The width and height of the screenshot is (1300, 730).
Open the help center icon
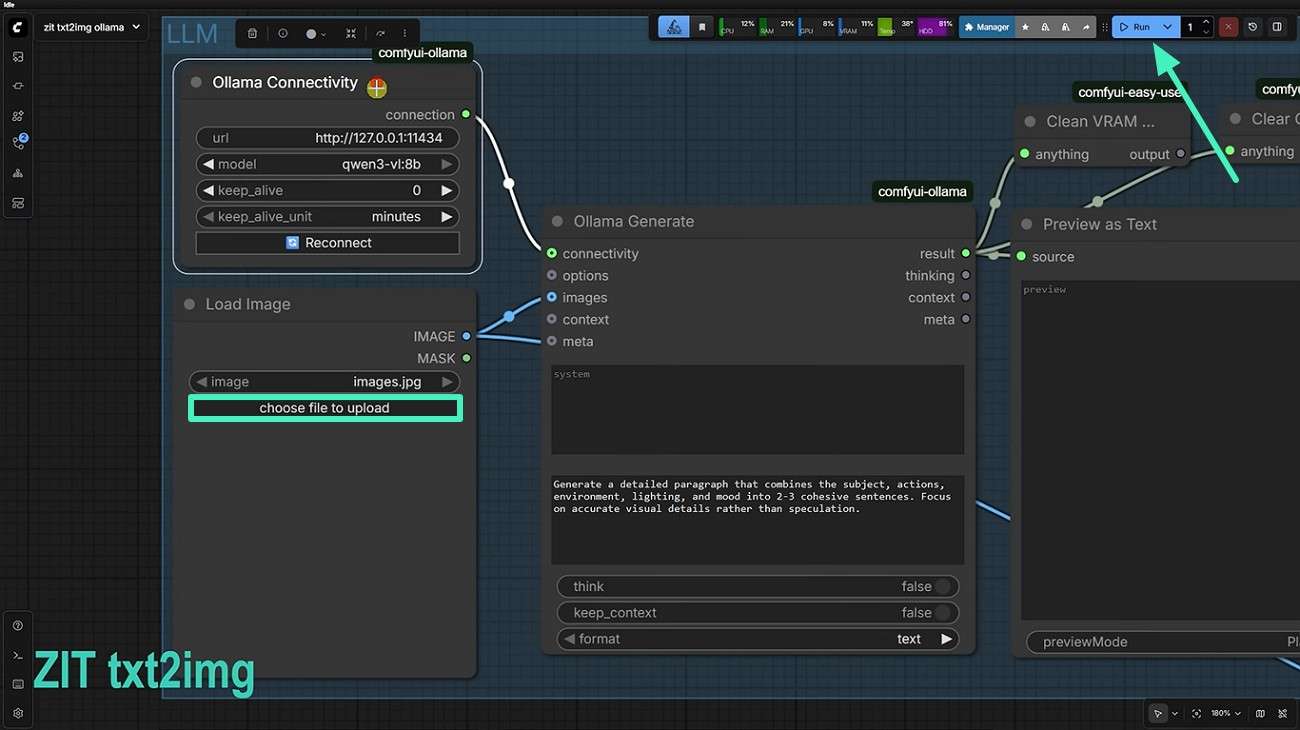pyautogui.click(x=18, y=626)
